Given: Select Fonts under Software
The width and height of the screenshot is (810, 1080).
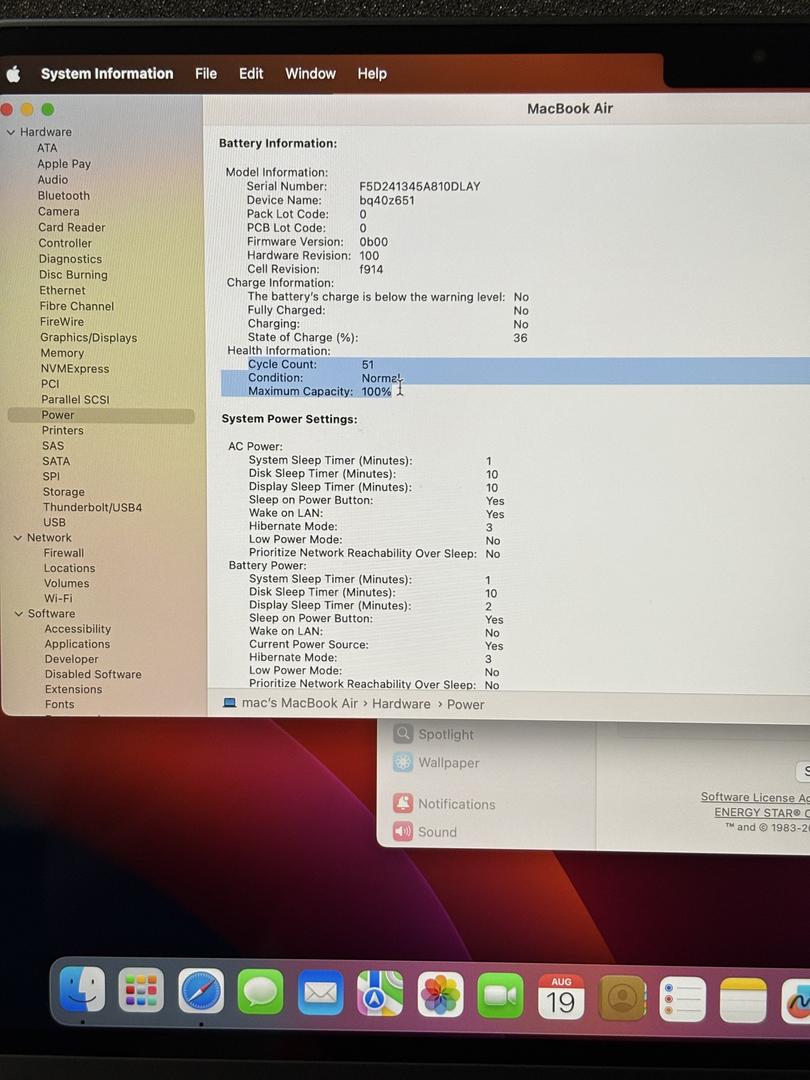Looking at the screenshot, I should tap(59, 705).
